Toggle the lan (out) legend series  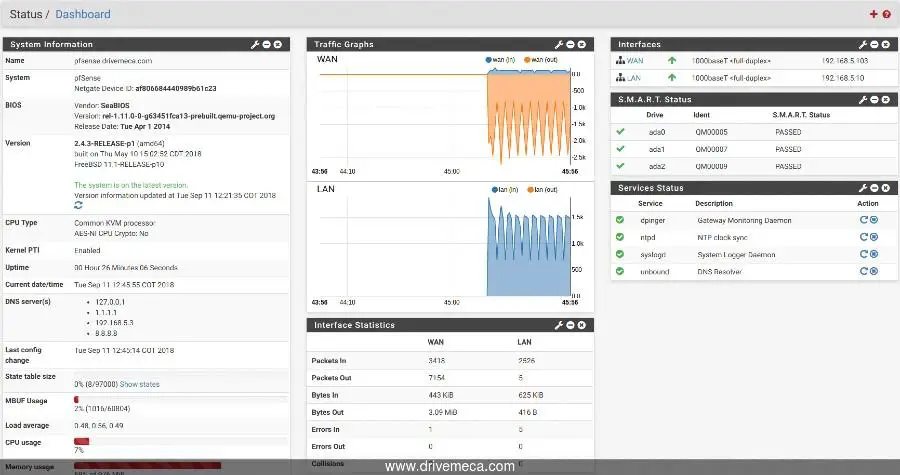542,190
